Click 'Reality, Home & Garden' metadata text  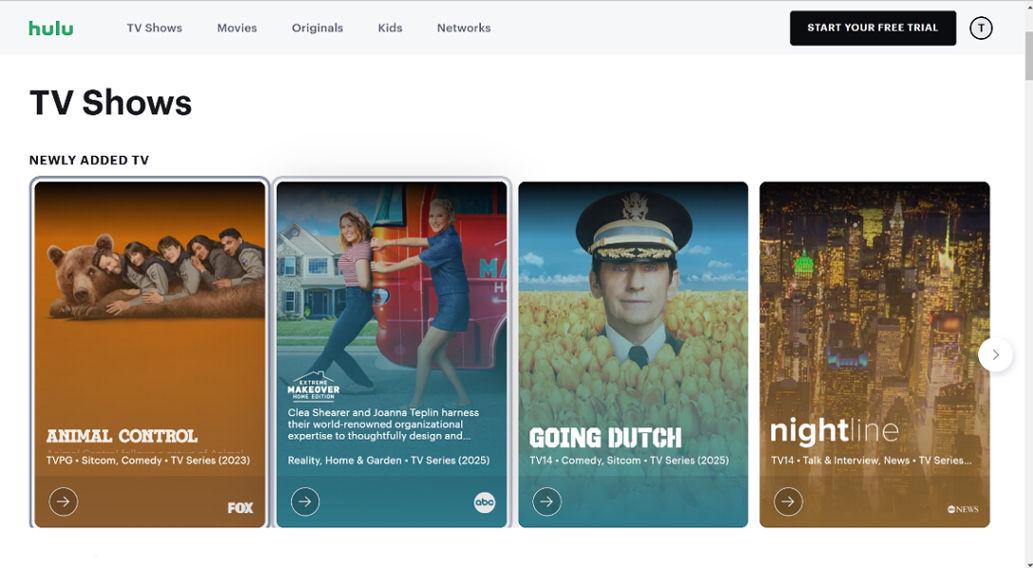[389, 460]
